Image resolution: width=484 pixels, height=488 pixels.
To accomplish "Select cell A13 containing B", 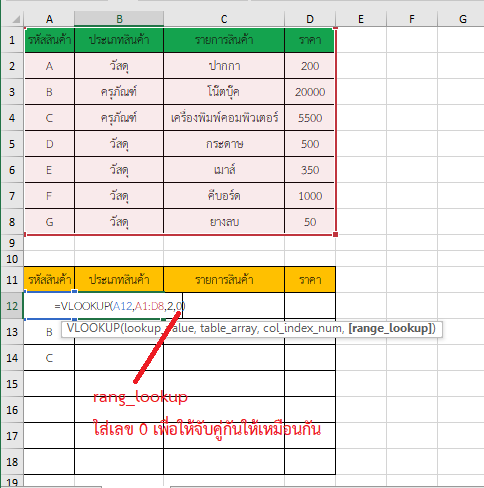I will point(49,332).
